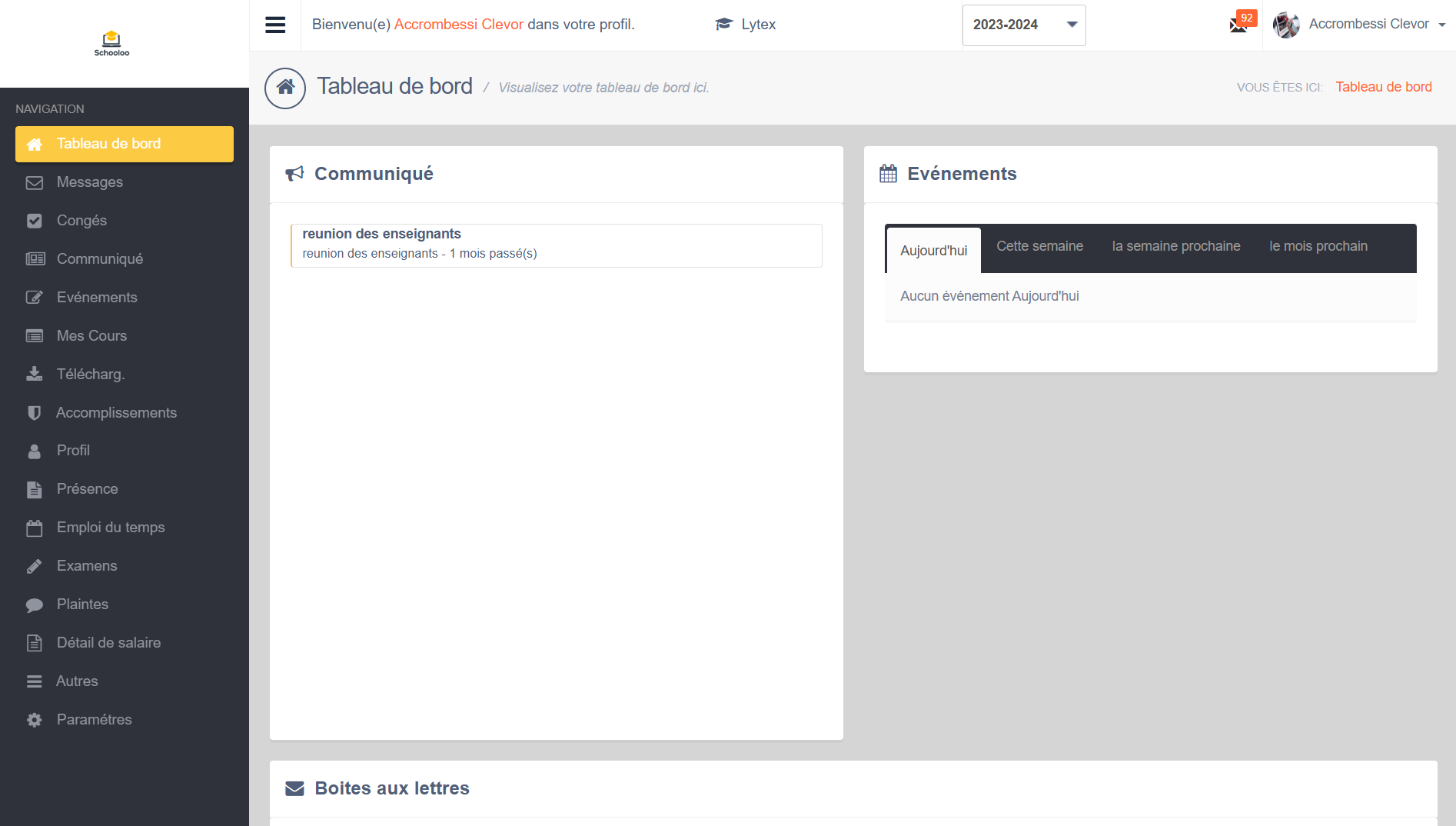This screenshot has height=826, width=1456.
Task: Show events for le mois prochain
Action: pyautogui.click(x=1318, y=246)
